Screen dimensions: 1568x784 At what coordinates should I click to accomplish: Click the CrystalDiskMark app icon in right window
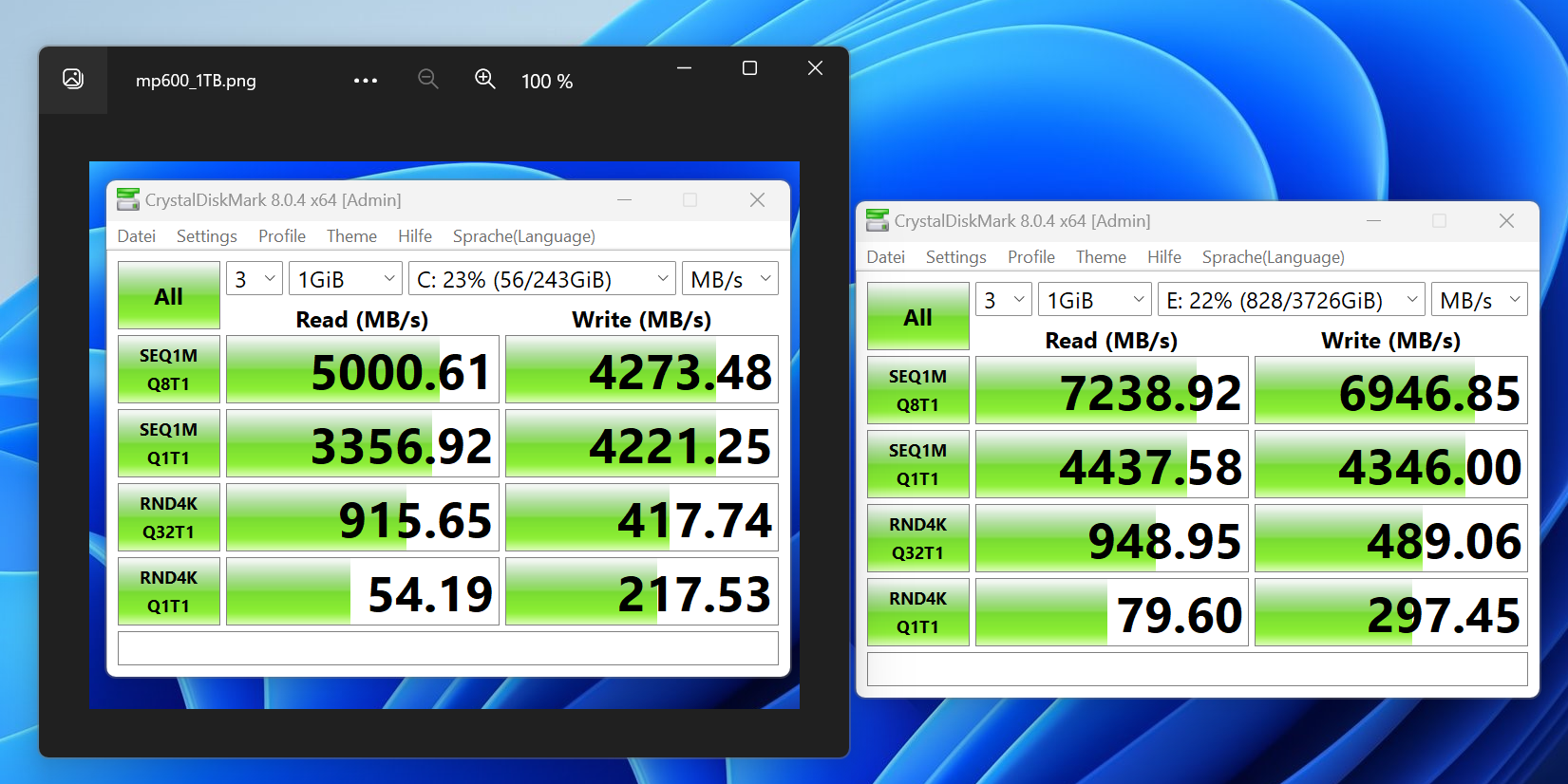(878, 220)
